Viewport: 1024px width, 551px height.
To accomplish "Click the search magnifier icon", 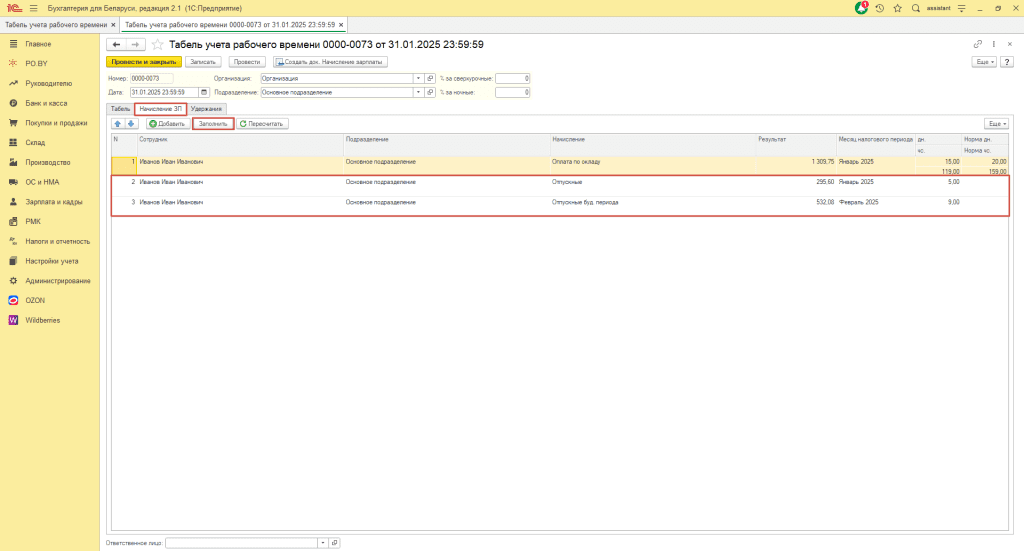I will pos(915,8).
